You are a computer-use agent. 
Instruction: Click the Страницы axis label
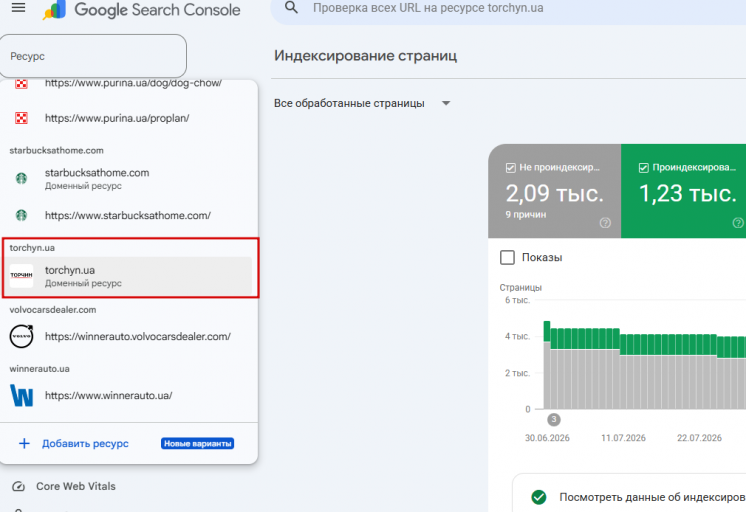(x=520, y=287)
